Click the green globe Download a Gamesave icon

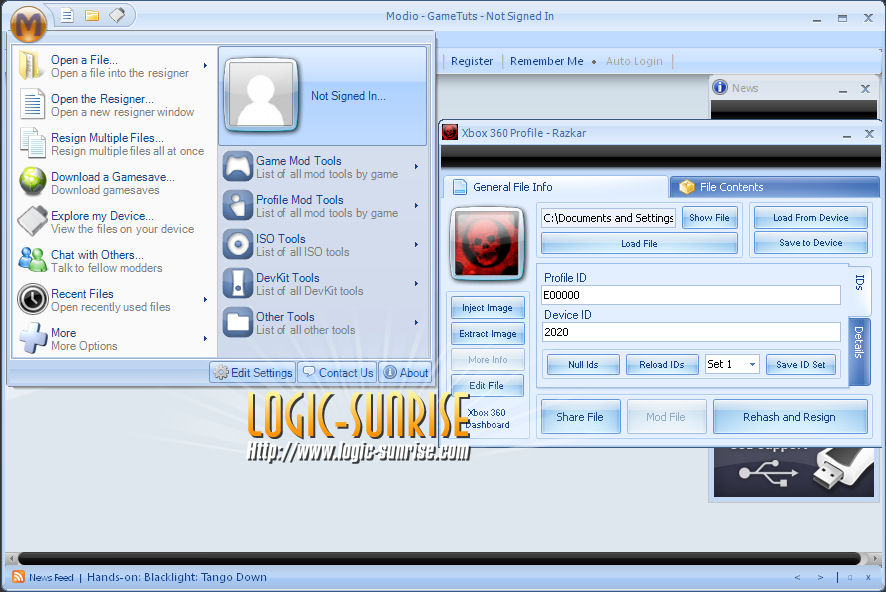pyautogui.click(x=32, y=181)
